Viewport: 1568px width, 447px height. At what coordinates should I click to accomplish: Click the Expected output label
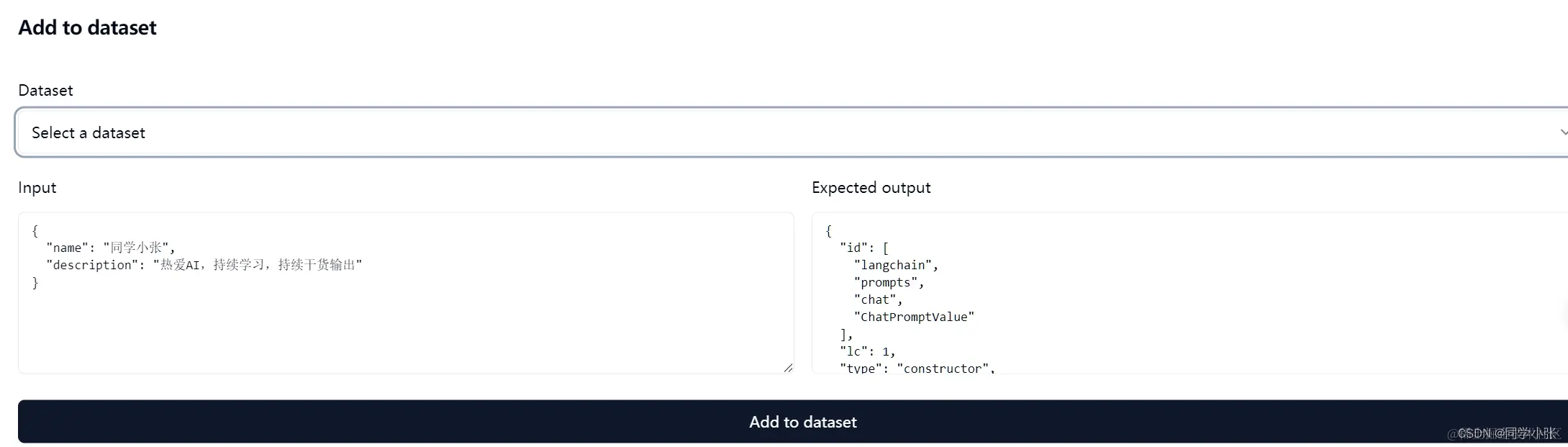[871, 188]
